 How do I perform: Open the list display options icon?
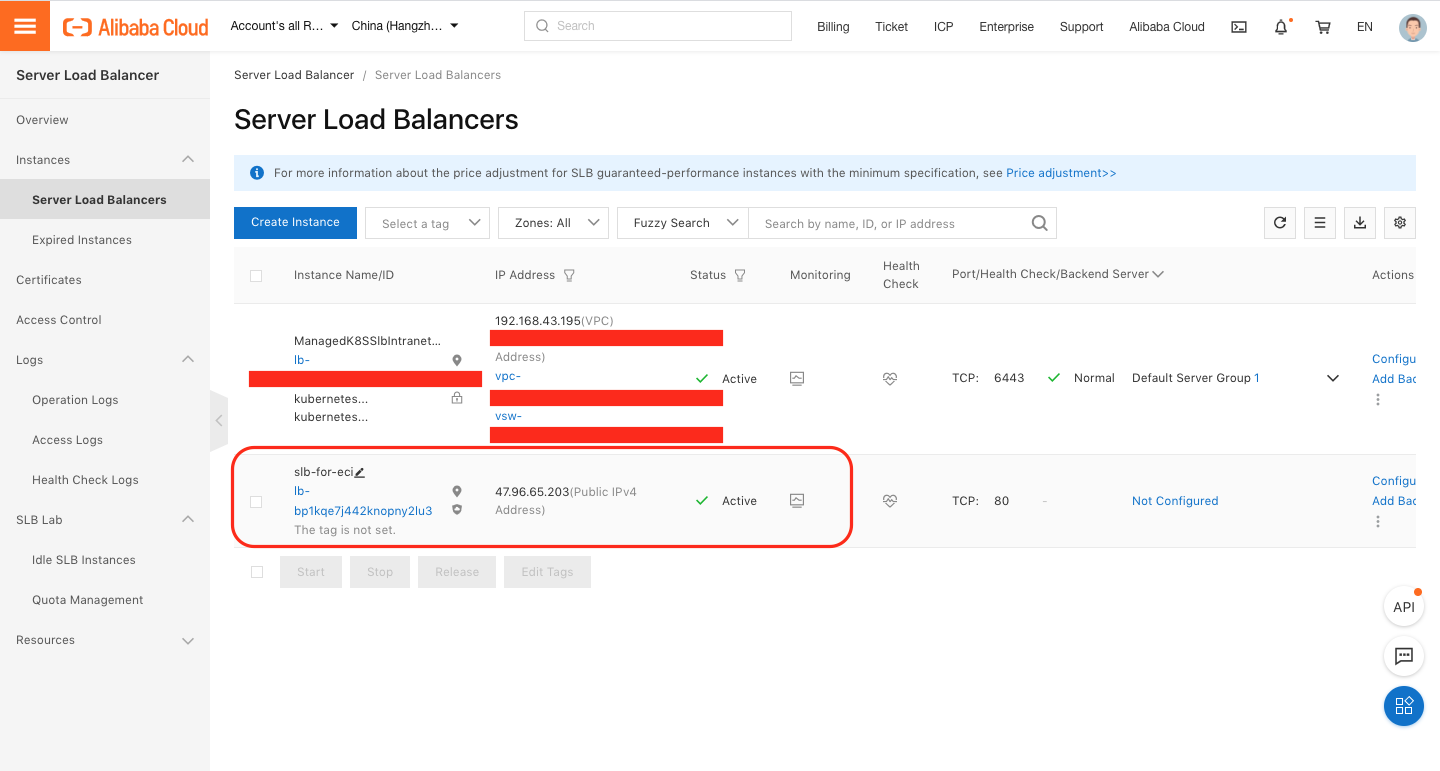(1320, 223)
